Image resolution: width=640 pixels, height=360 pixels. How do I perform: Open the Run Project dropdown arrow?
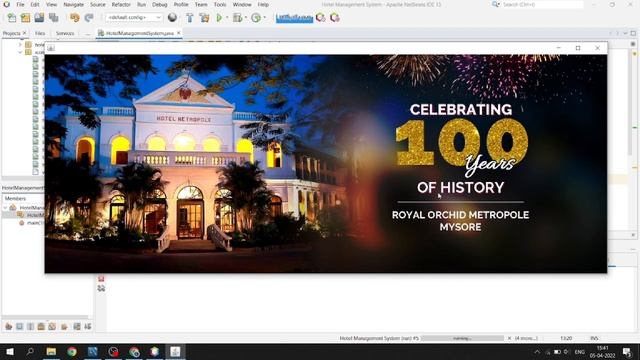(227, 18)
